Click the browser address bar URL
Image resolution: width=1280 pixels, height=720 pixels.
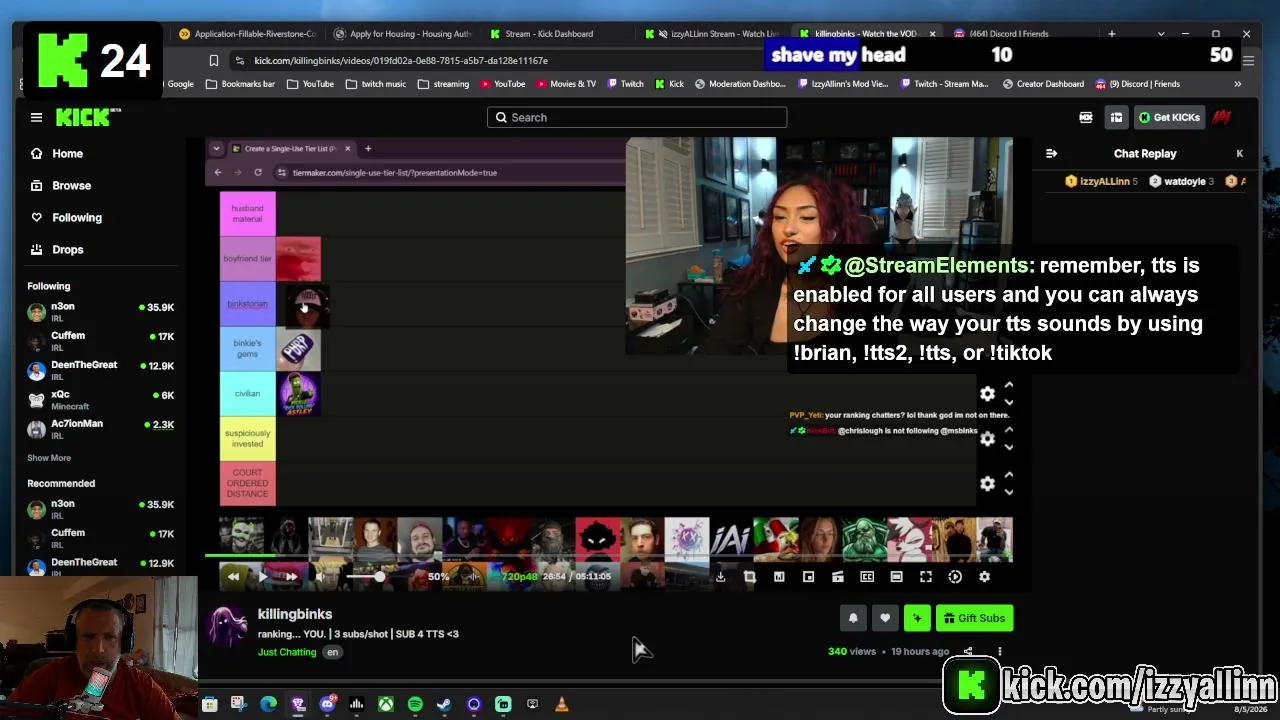401,61
